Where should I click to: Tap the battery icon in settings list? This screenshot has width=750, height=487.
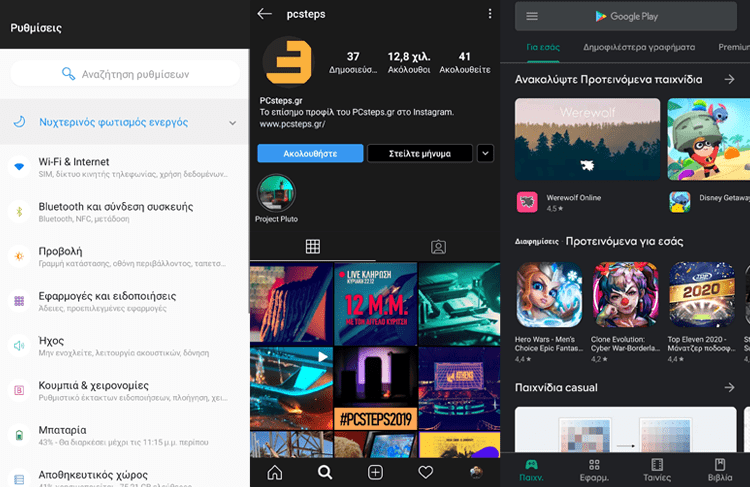[x=19, y=435]
